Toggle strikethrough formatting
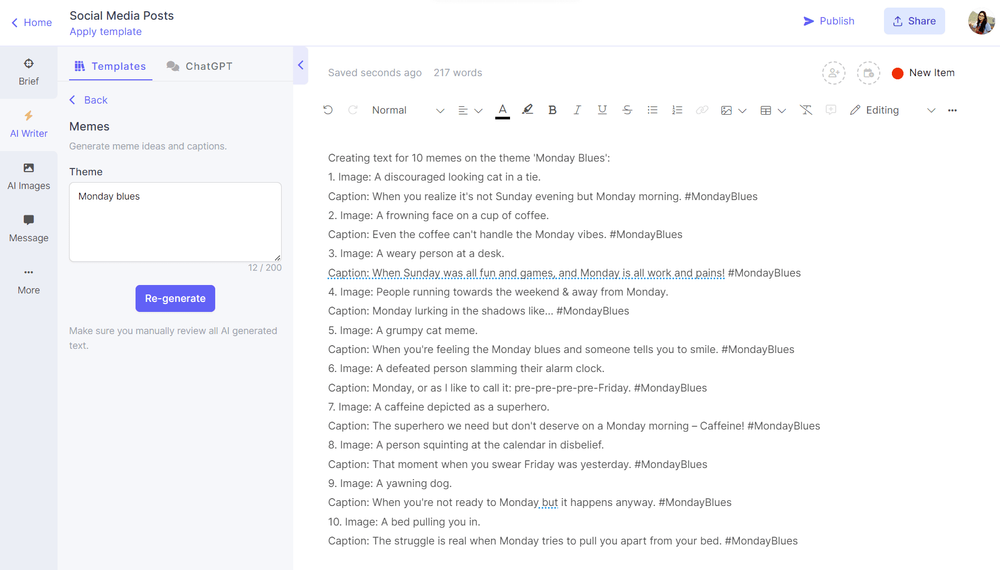Screen dimensions: 1000x570 [x=627, y=110]
